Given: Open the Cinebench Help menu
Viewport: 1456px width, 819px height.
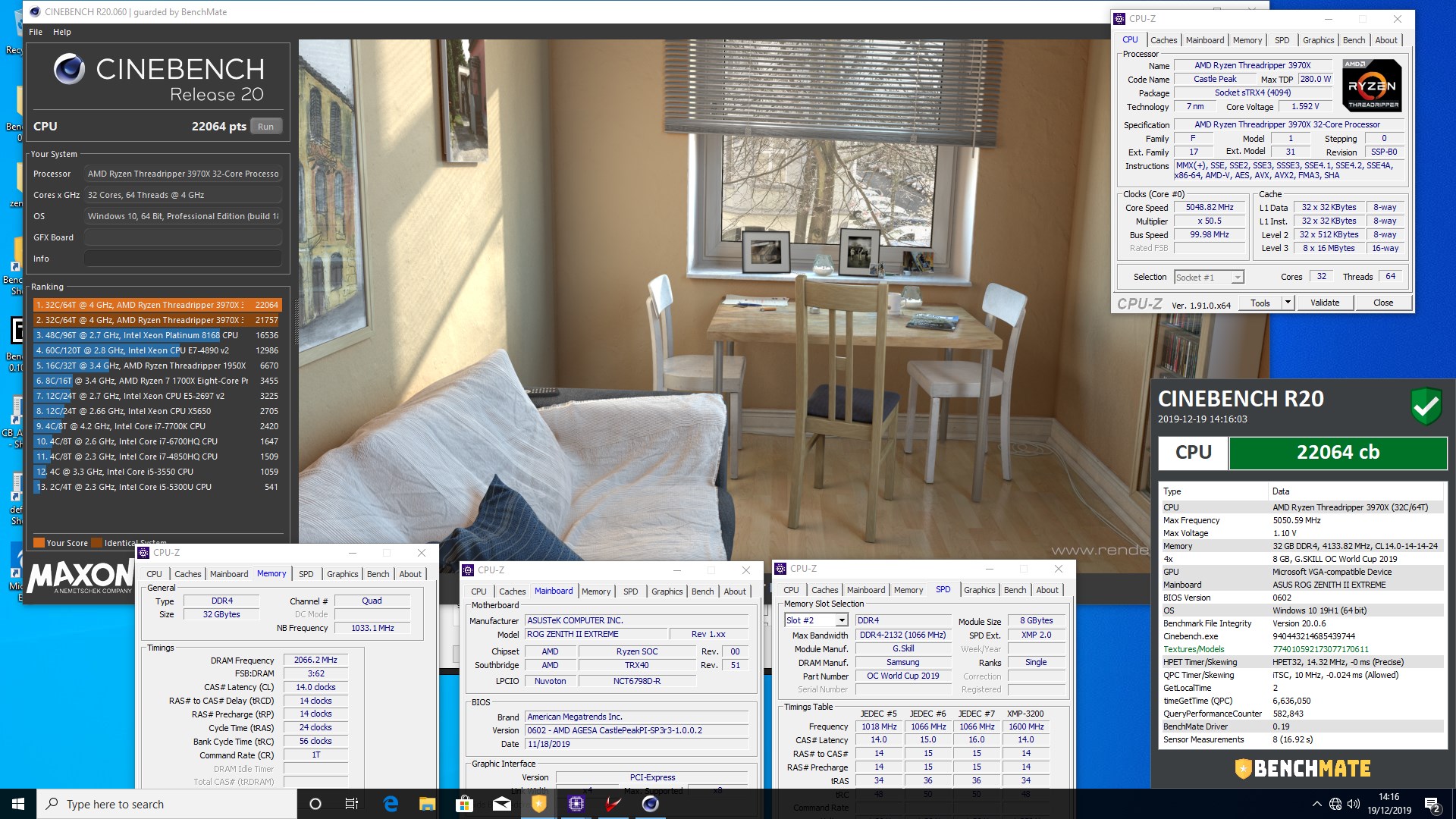Looking at the screenshot, I should pyautogui.click(x=62, y=32).
